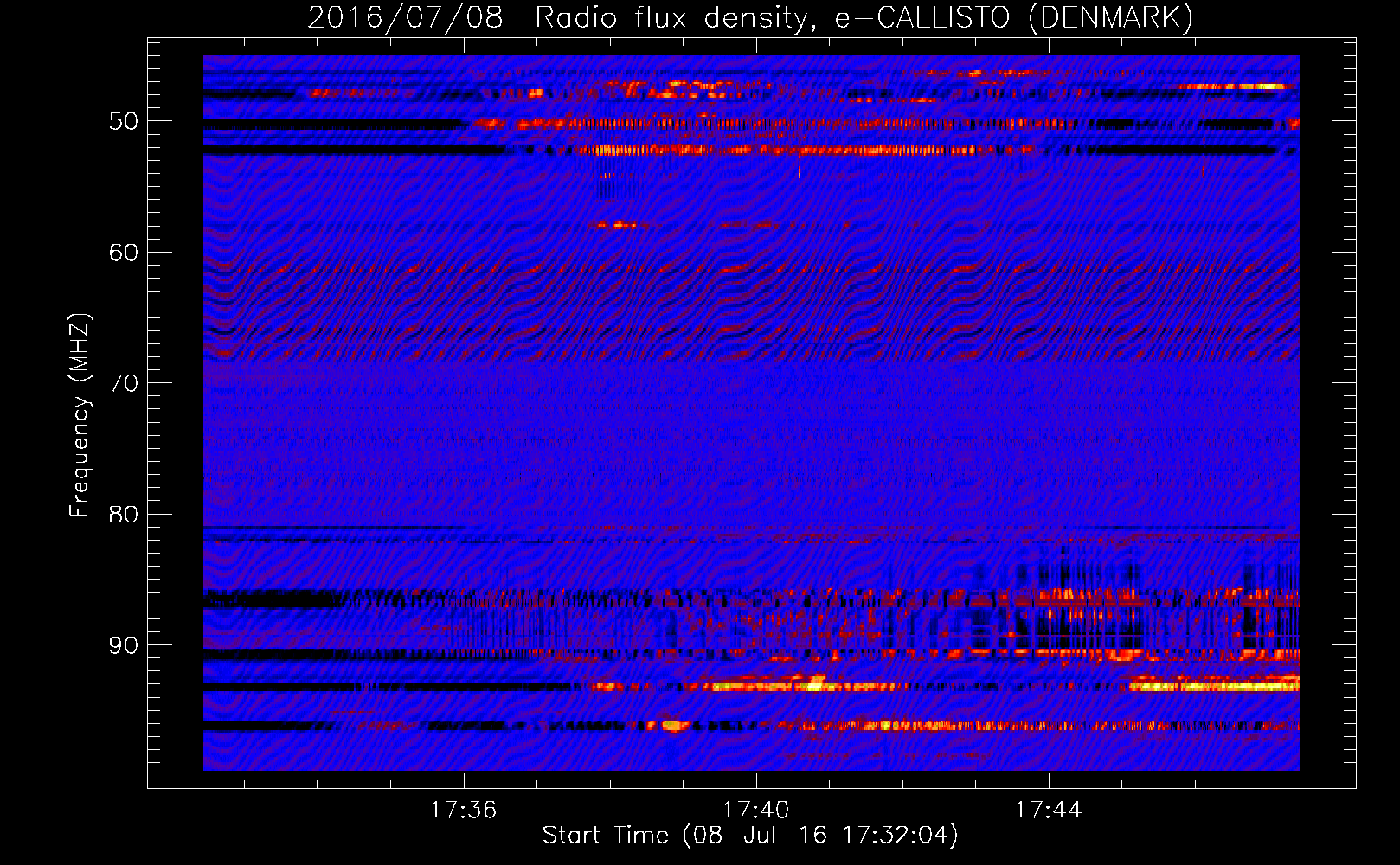The image size is (1400, 865).
Task: Click the 'Start Time (08-Jul-16 17:32:04)' label
Action: pyautogui.click(x=750, y=836)
